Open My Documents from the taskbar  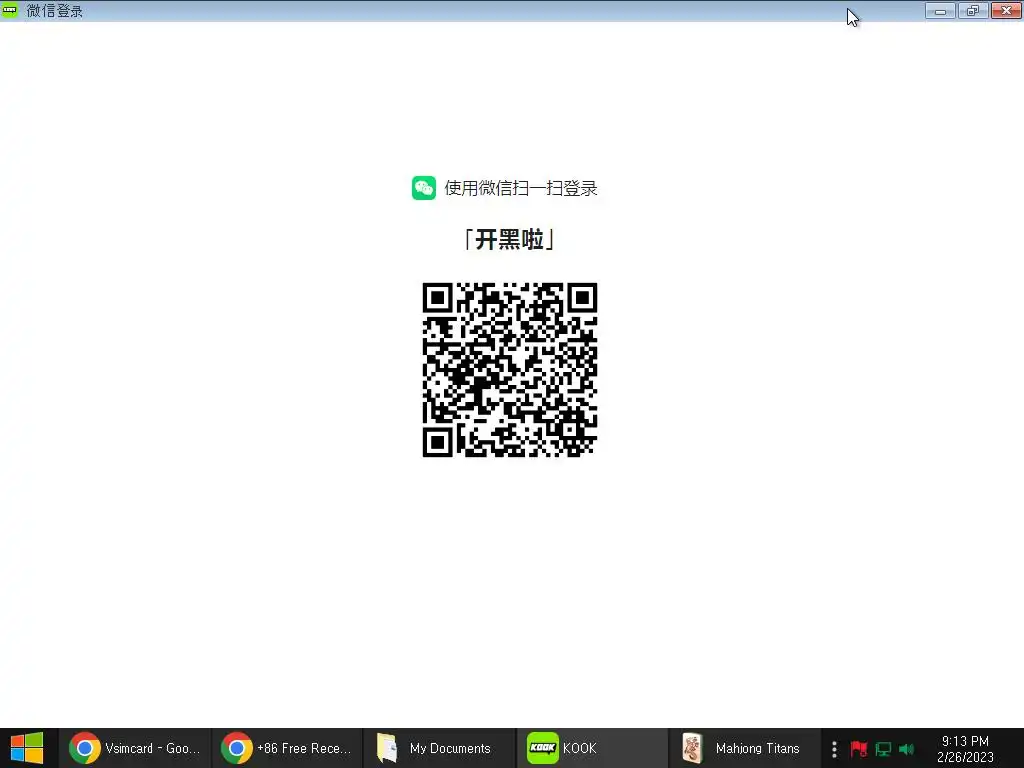tap(440, 748)
